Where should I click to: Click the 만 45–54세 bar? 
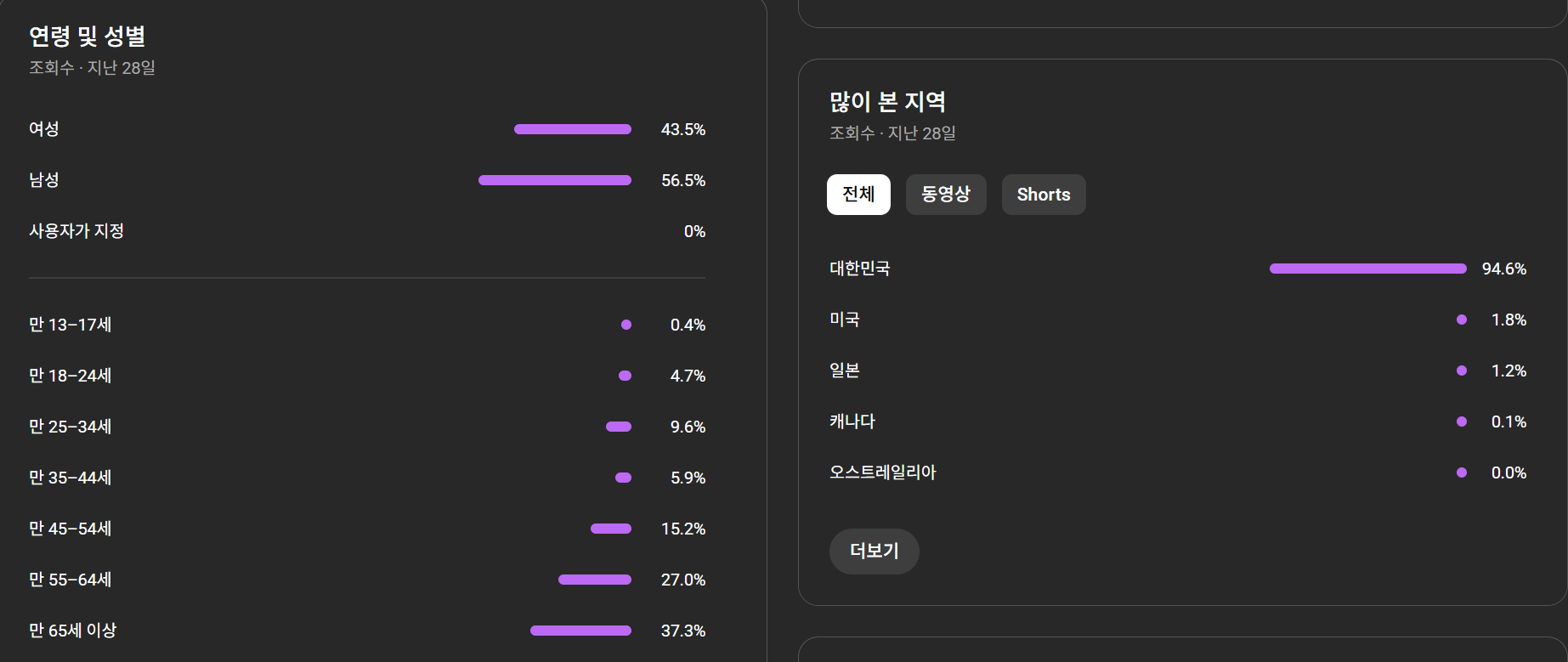[x=611, y=529]
